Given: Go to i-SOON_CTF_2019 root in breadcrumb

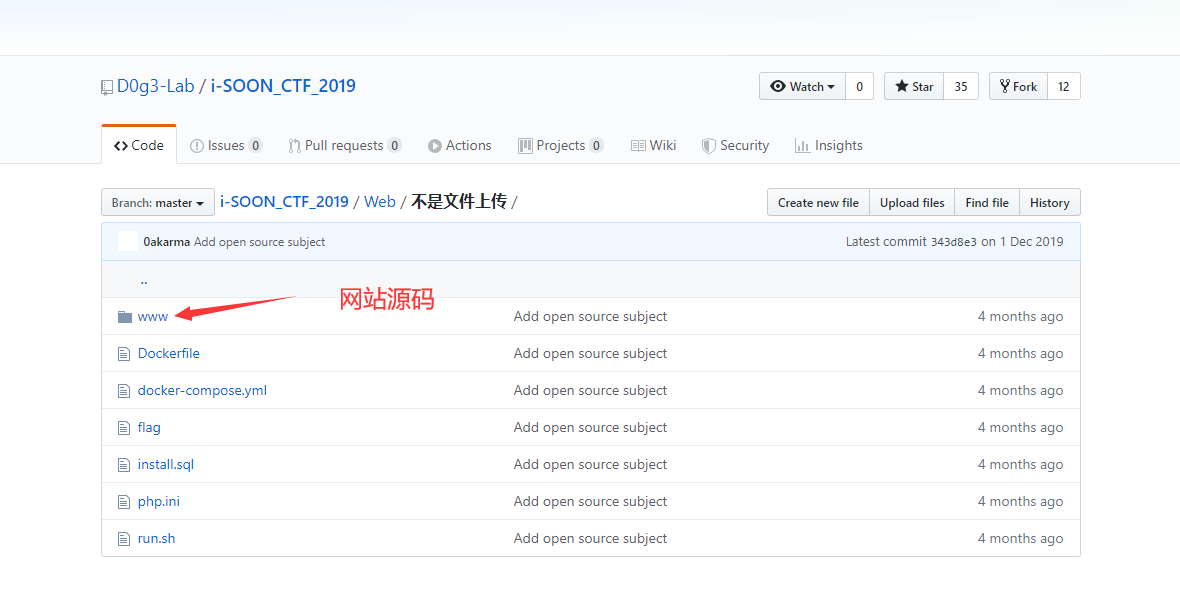Looking at the screenshot, I should [x=284, y=202].
